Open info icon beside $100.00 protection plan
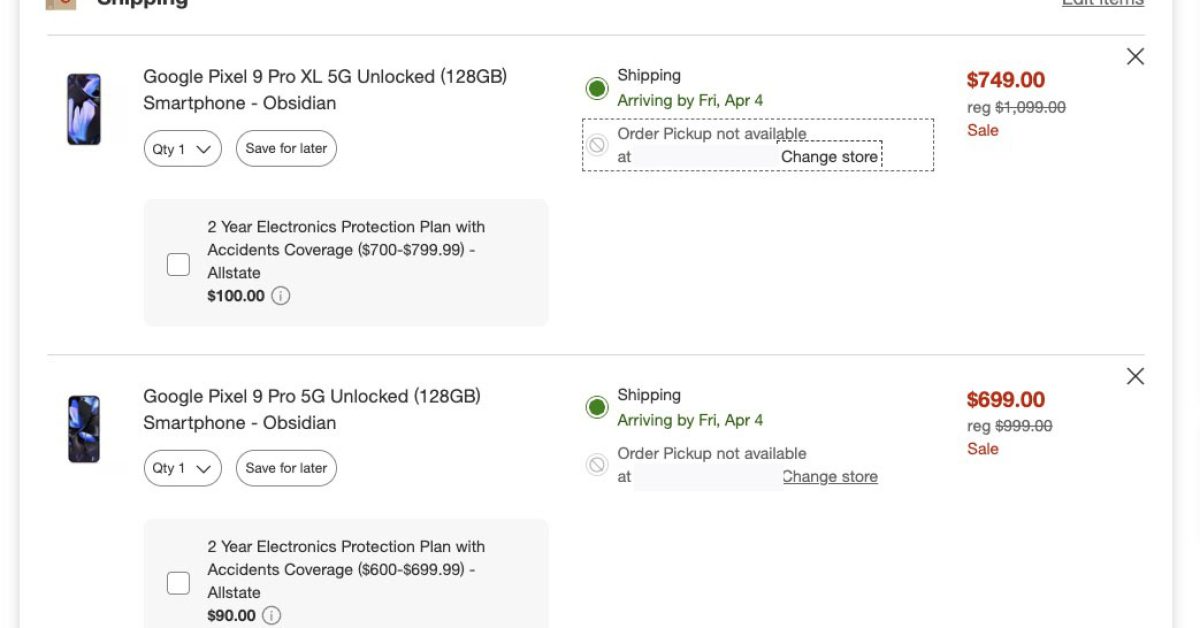 pyautogui.click(x=281, y=296)
